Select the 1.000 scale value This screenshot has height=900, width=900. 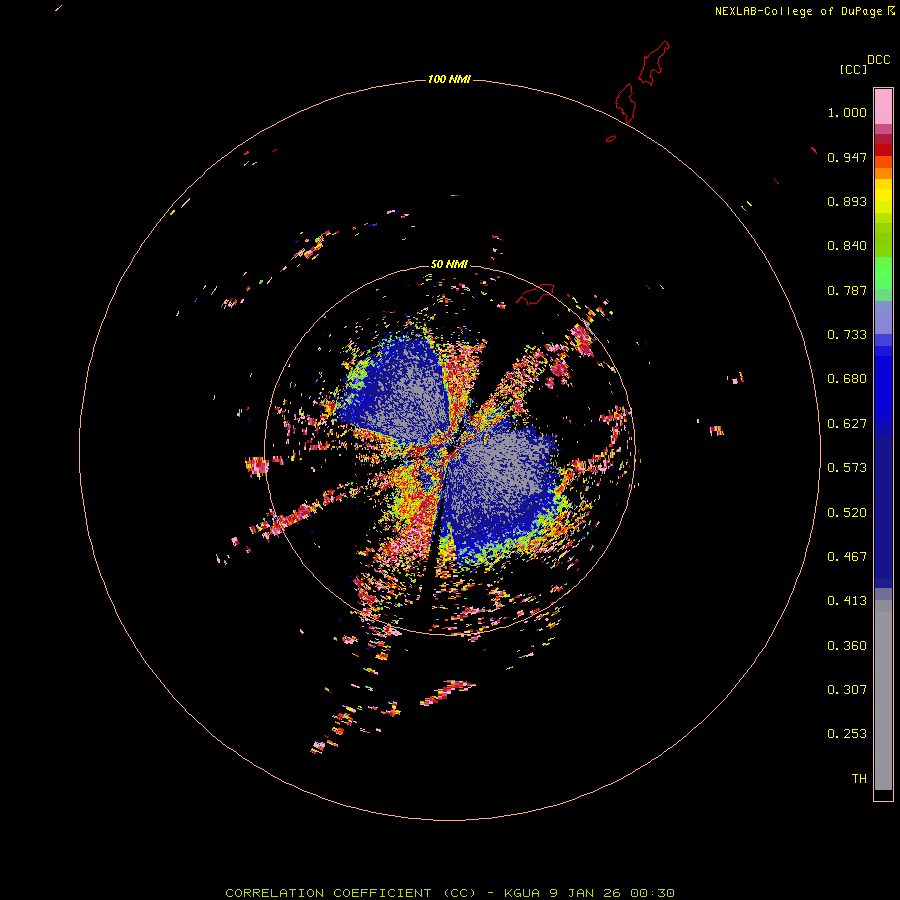click(847, 112)
